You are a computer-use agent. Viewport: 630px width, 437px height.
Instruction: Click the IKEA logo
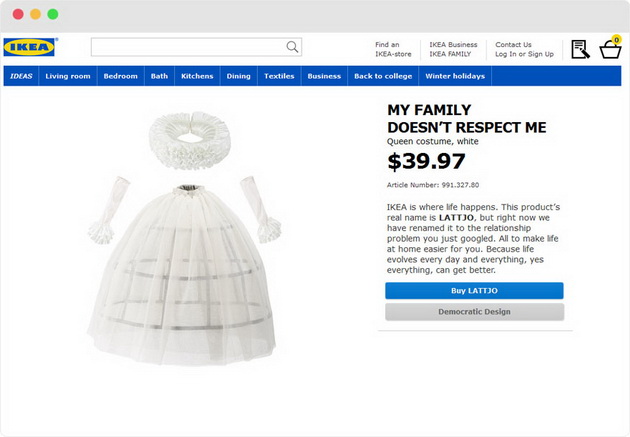point(30,47)
